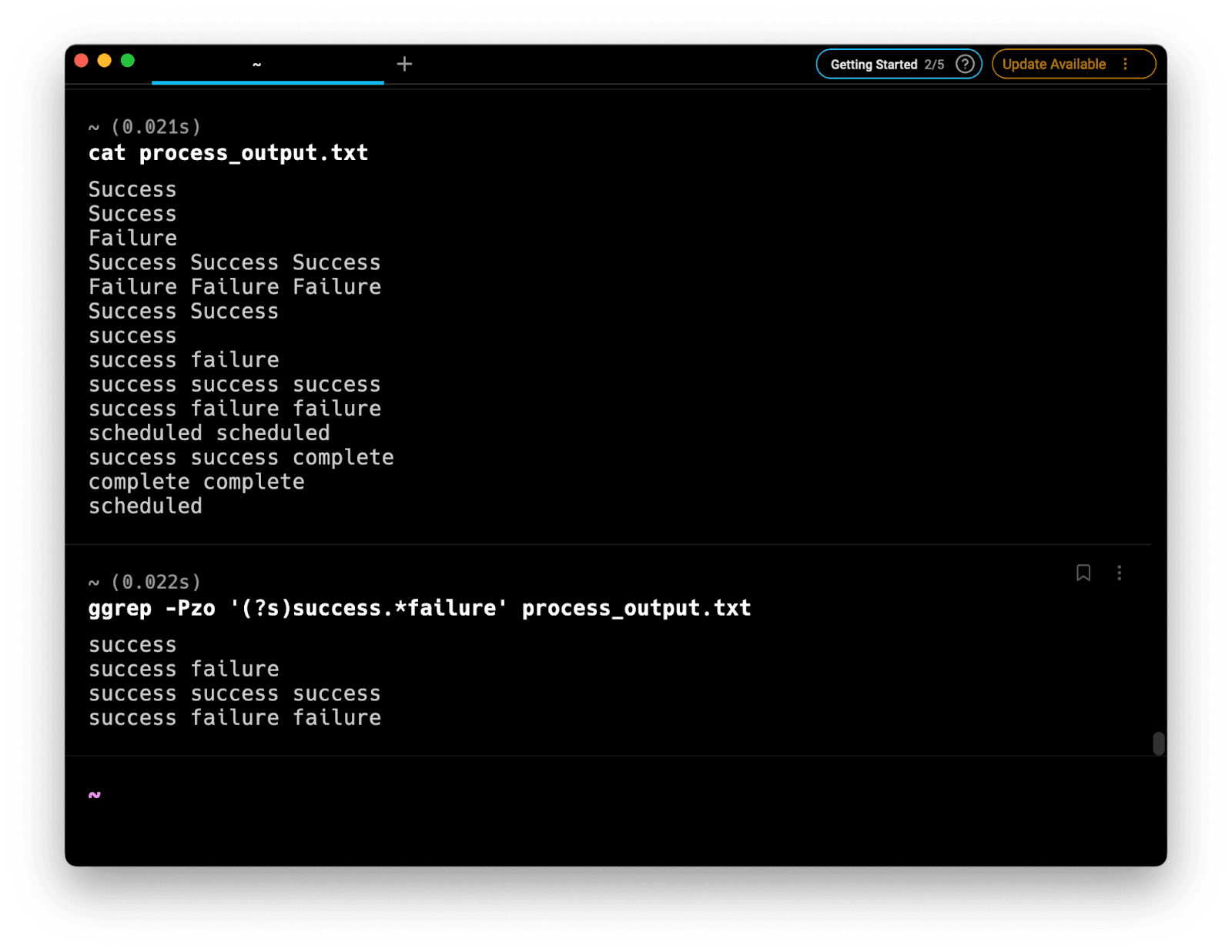Click the 'success success complete' output line
Image resolution: width=1232 pixels, height=952 pixels.
240,458
